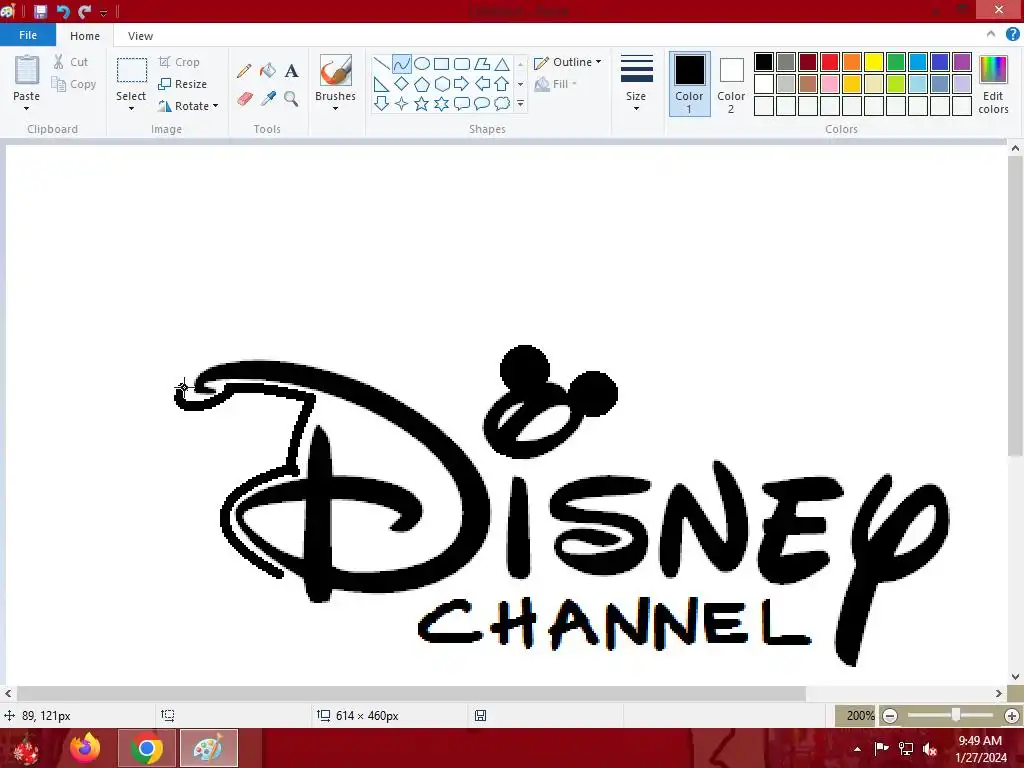Click the Paint taskbar button
The width and height of the screenshot is (1024, 768).
point(209,748)
